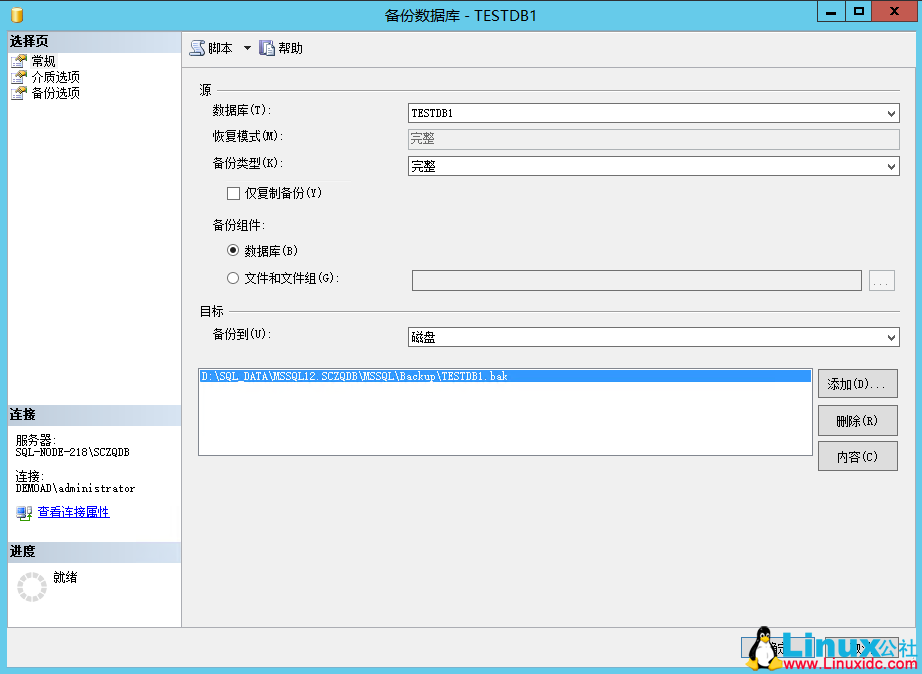Viewport: 922px width, 674px height.
Task: Open the 数据库 dropdown showing TESTDB1
Action: click(889, 113)
